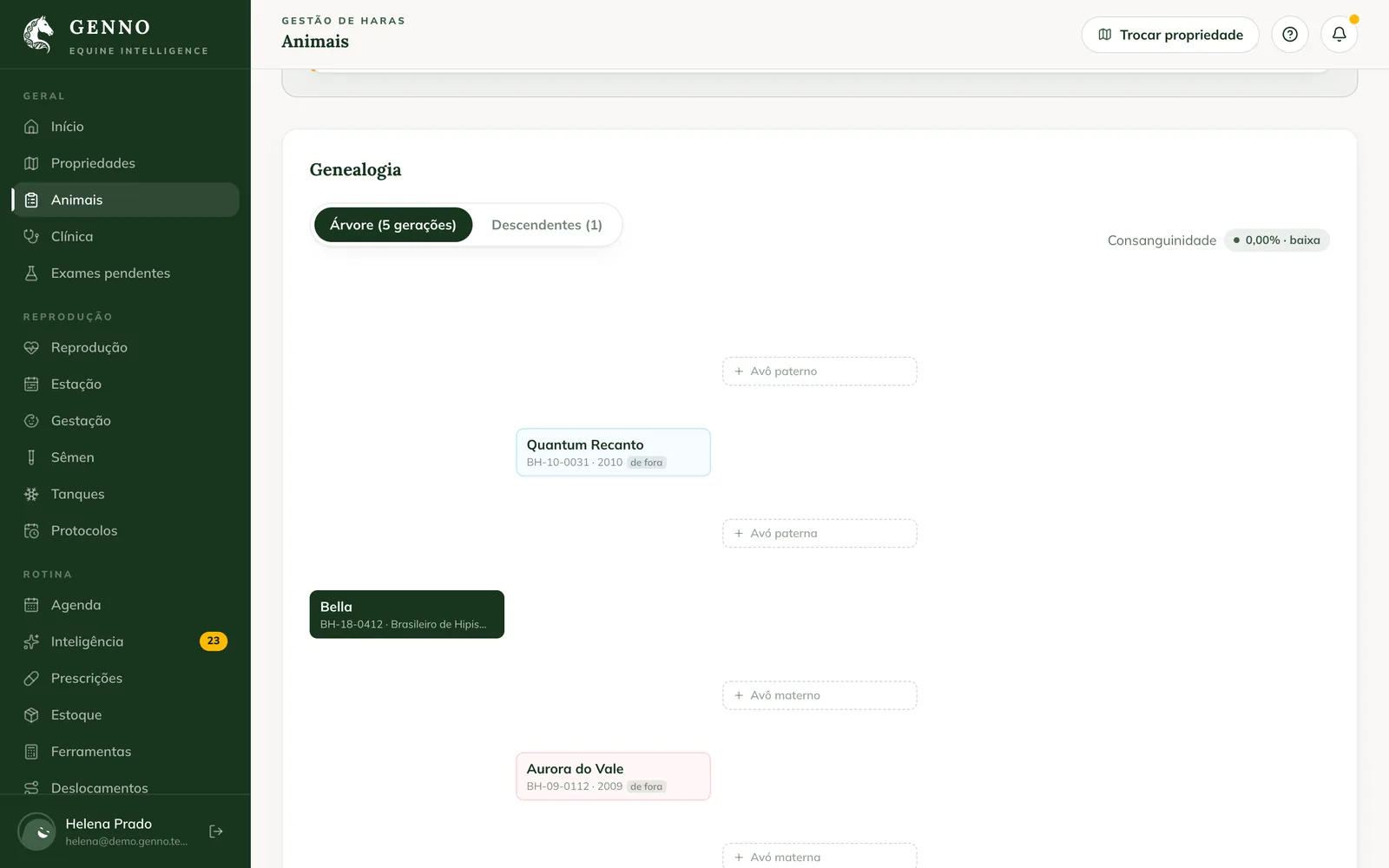This screenshot has height=868, width=1389.
Task: Click the Genealogia heading
Action: click(x=356, y=170)
